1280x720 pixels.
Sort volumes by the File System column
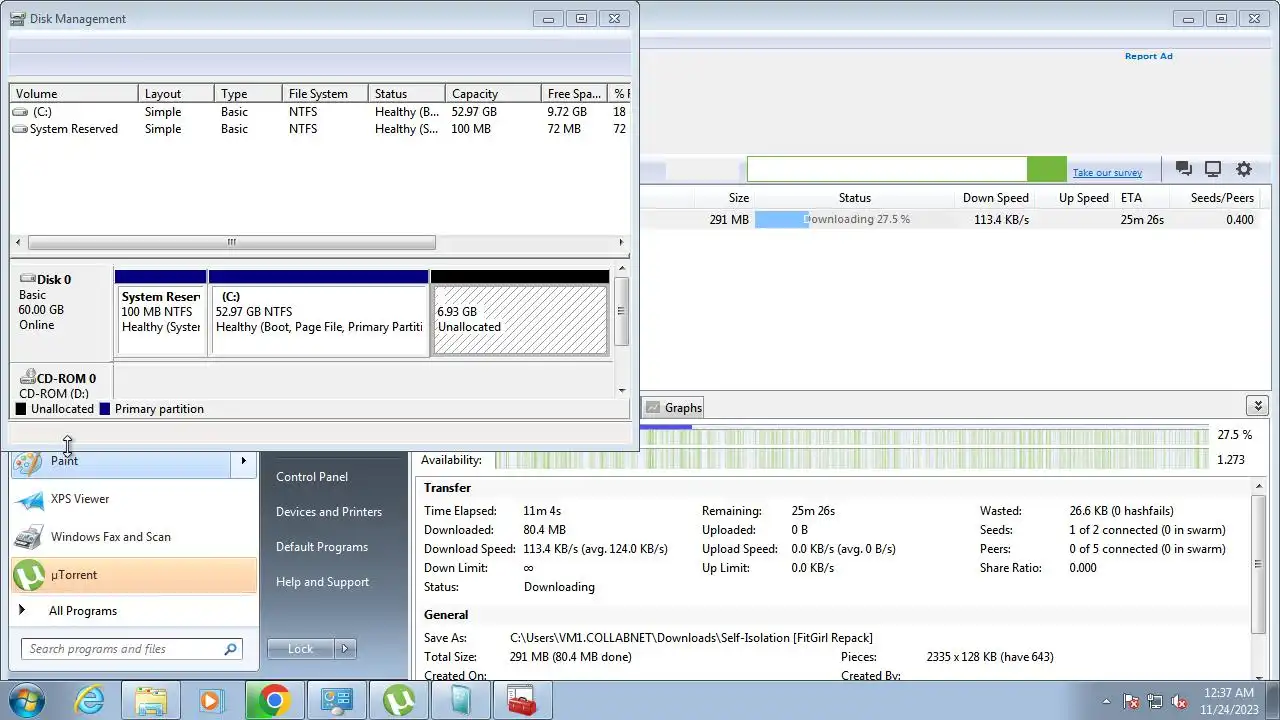[325, 94]
